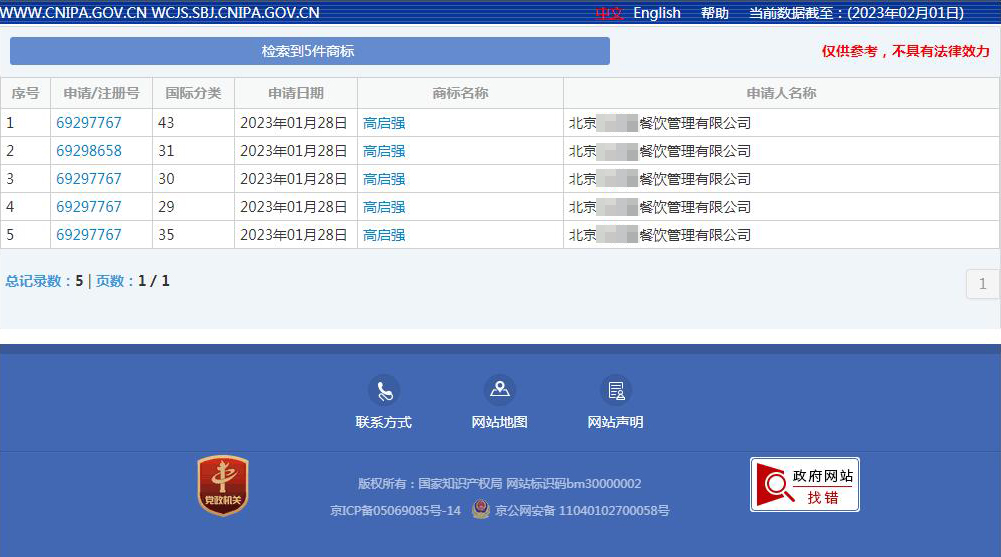Viewport: 1001px width, 557px height.
Task: Click the application date in row 1
Action: (294, 123)
